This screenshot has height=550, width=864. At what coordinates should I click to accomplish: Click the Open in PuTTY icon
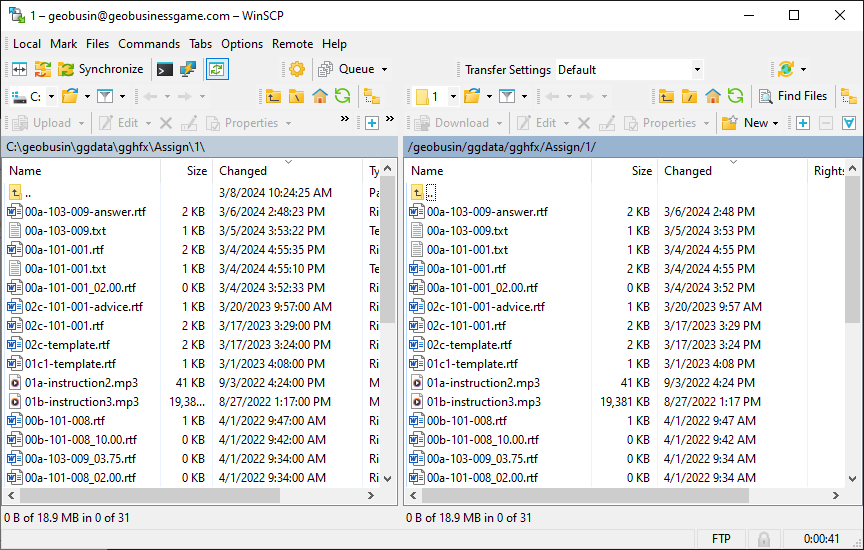[187, 69]
